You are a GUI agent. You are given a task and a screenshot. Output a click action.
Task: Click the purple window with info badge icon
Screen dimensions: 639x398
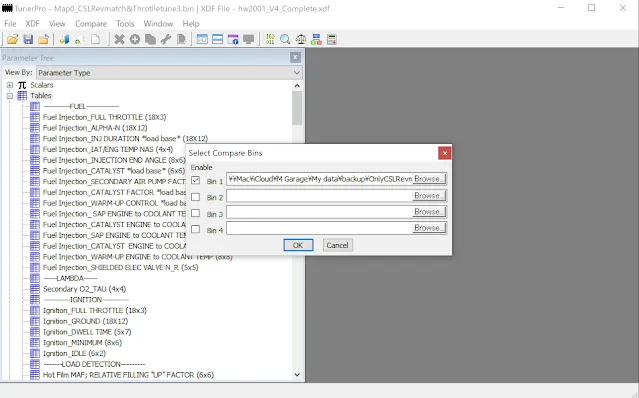pyautogui.click(x=233, y=39)
